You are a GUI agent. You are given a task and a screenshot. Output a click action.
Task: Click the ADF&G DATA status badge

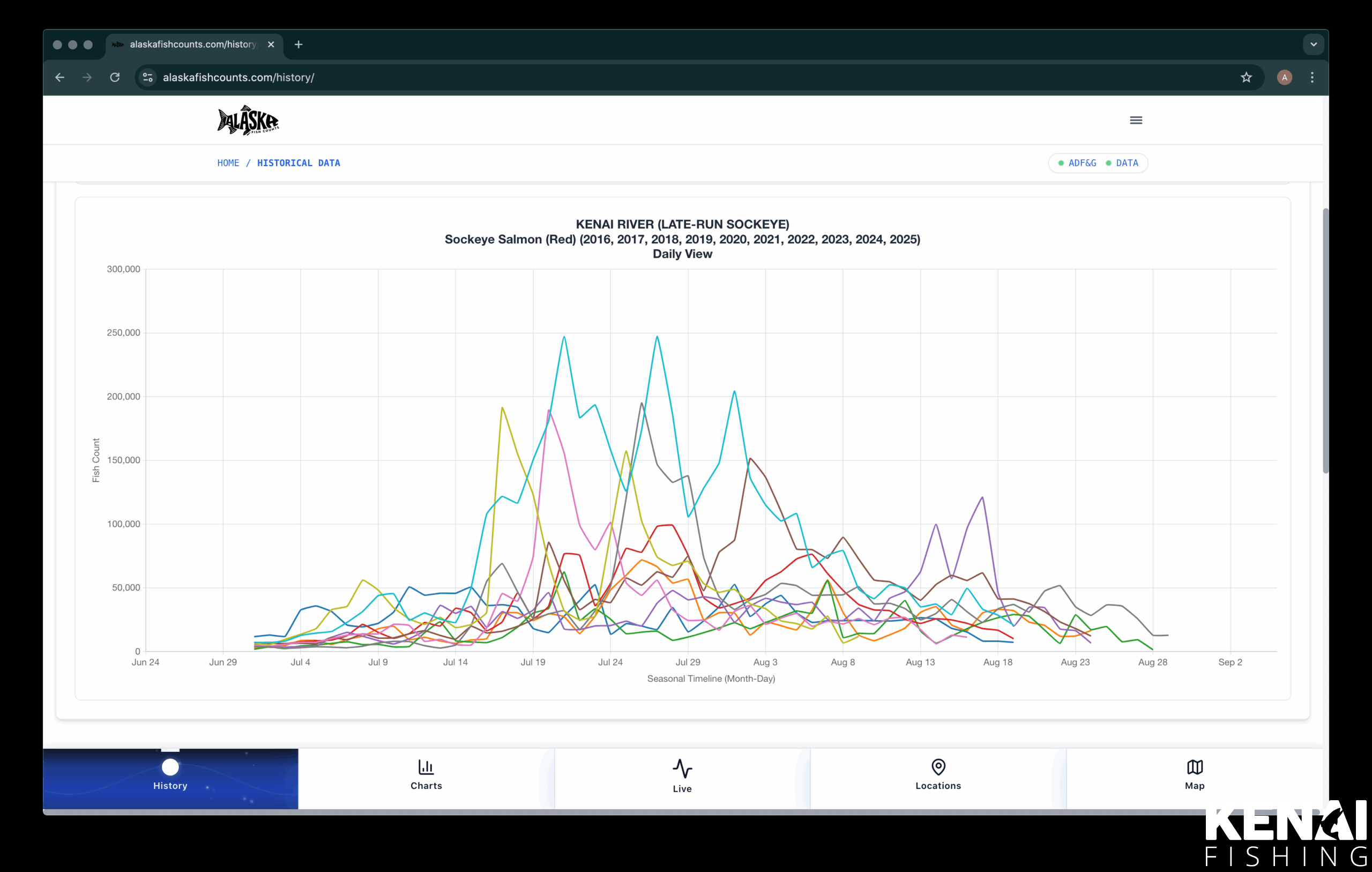[x=1098, y=163]
